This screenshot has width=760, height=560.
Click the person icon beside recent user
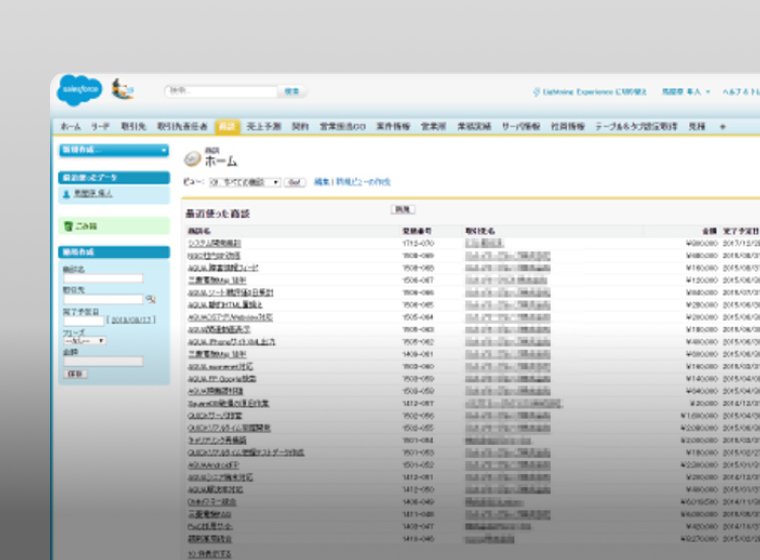click(x=66, y=194)
